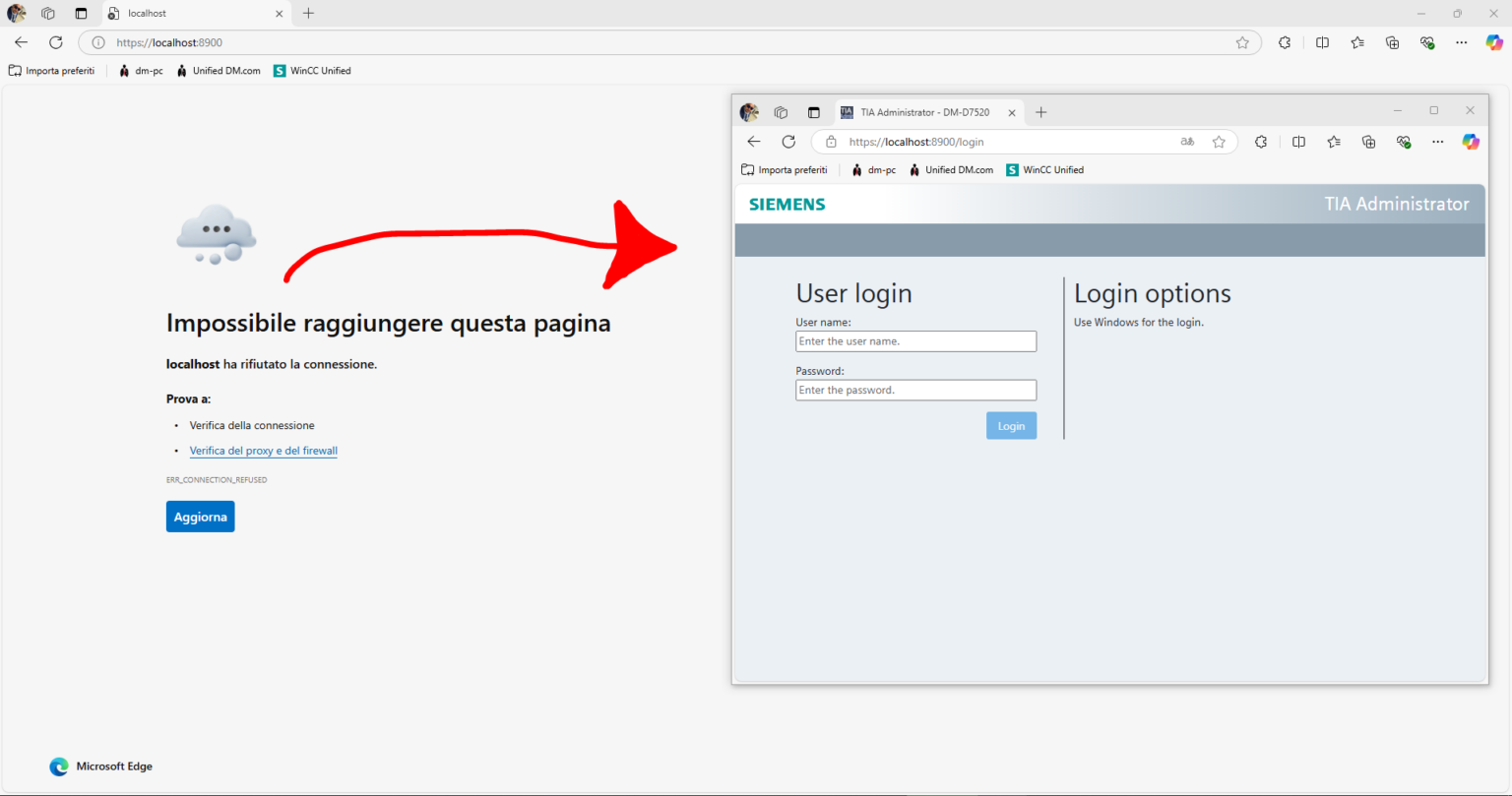Toggle split screen in TIA Administrator window
This screenshot has height=796, width=1512.
(x=1298, y=142)
